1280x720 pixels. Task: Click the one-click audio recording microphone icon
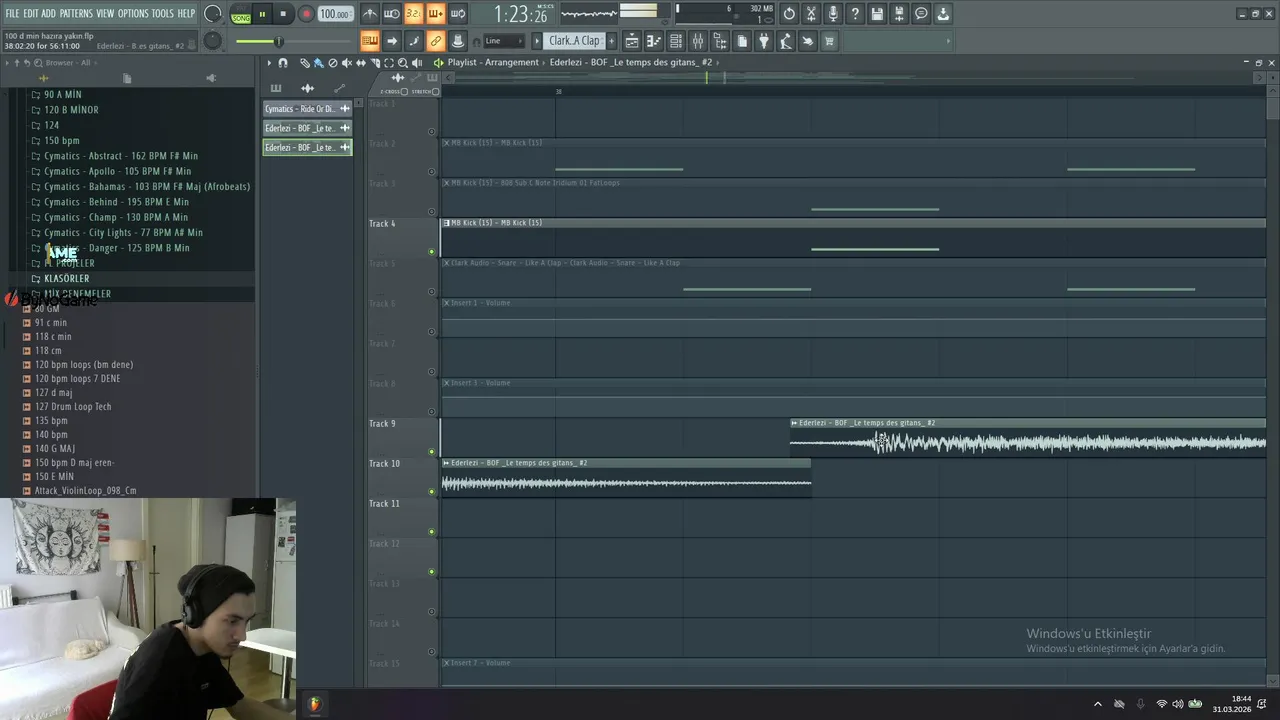[833, 14]
